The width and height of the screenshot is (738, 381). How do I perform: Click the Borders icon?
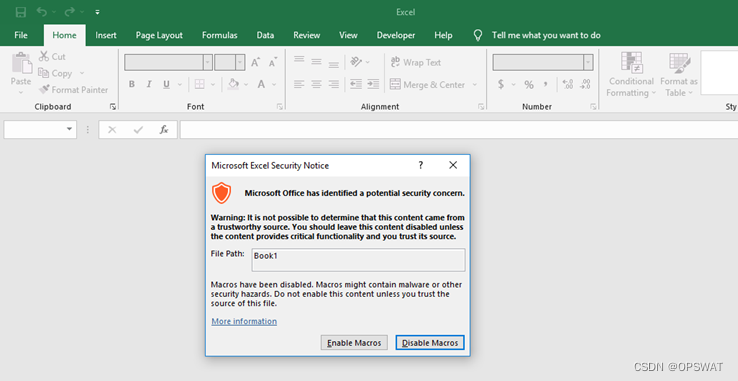pos(200,84)
